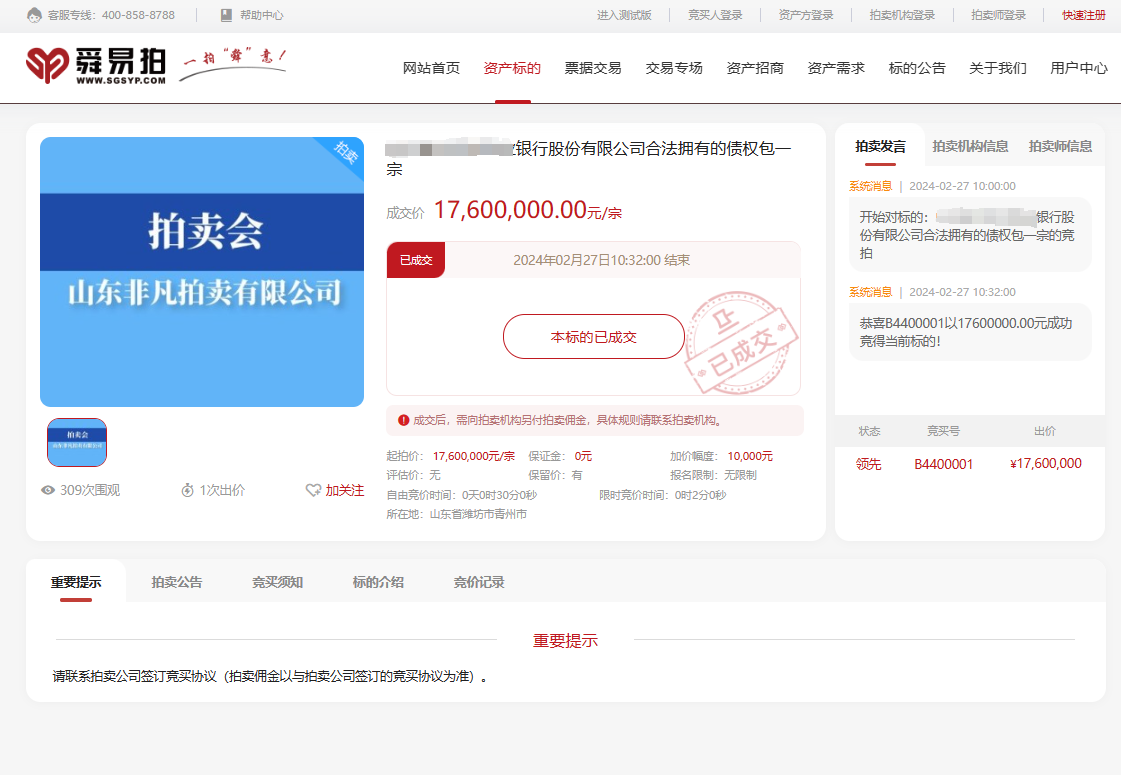The height and width of the screenshot is (775, 1121).
Task: Click the large 拍卖会 main image
Action: pos(202,272)
